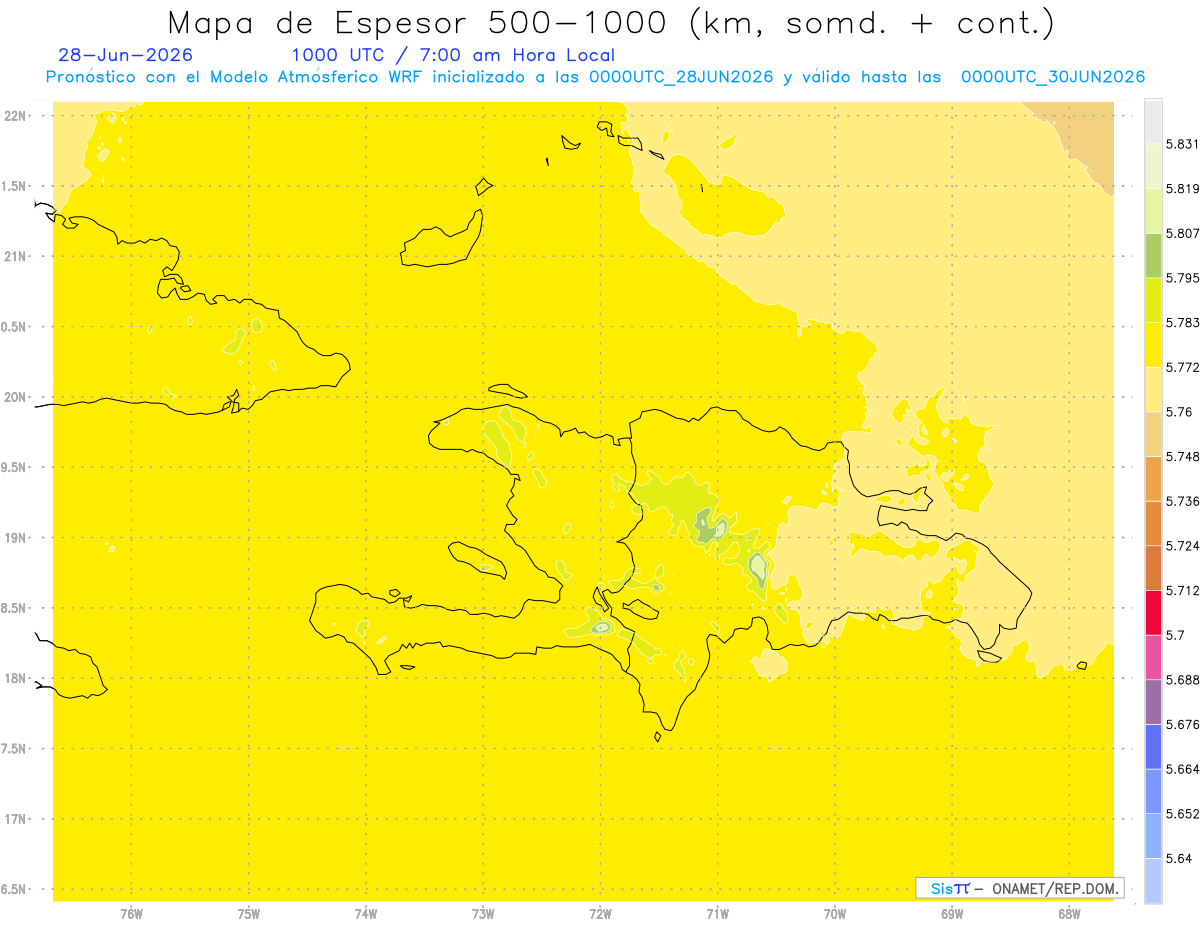Click the legend value 5.712
This screenshot has width=1200, height=927.
(1183, 591)
